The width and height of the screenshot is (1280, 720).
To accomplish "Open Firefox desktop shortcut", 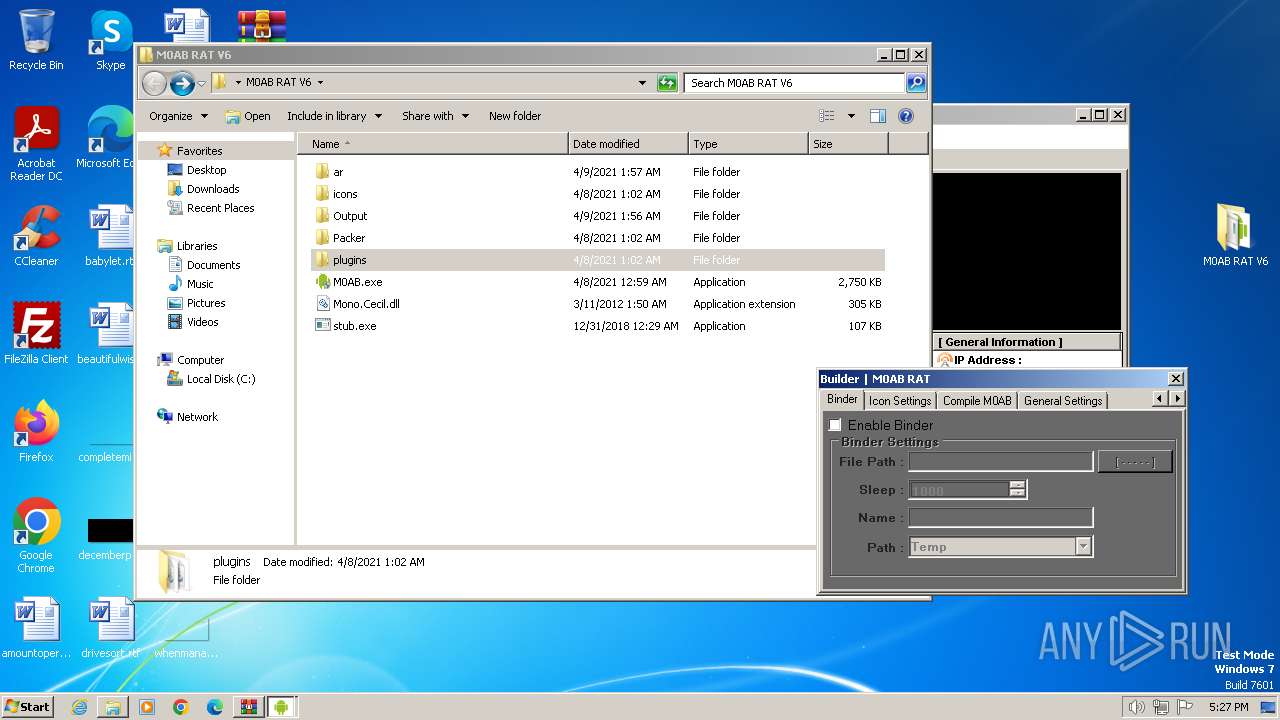I will pyautogui.click(x=36, y=431).
